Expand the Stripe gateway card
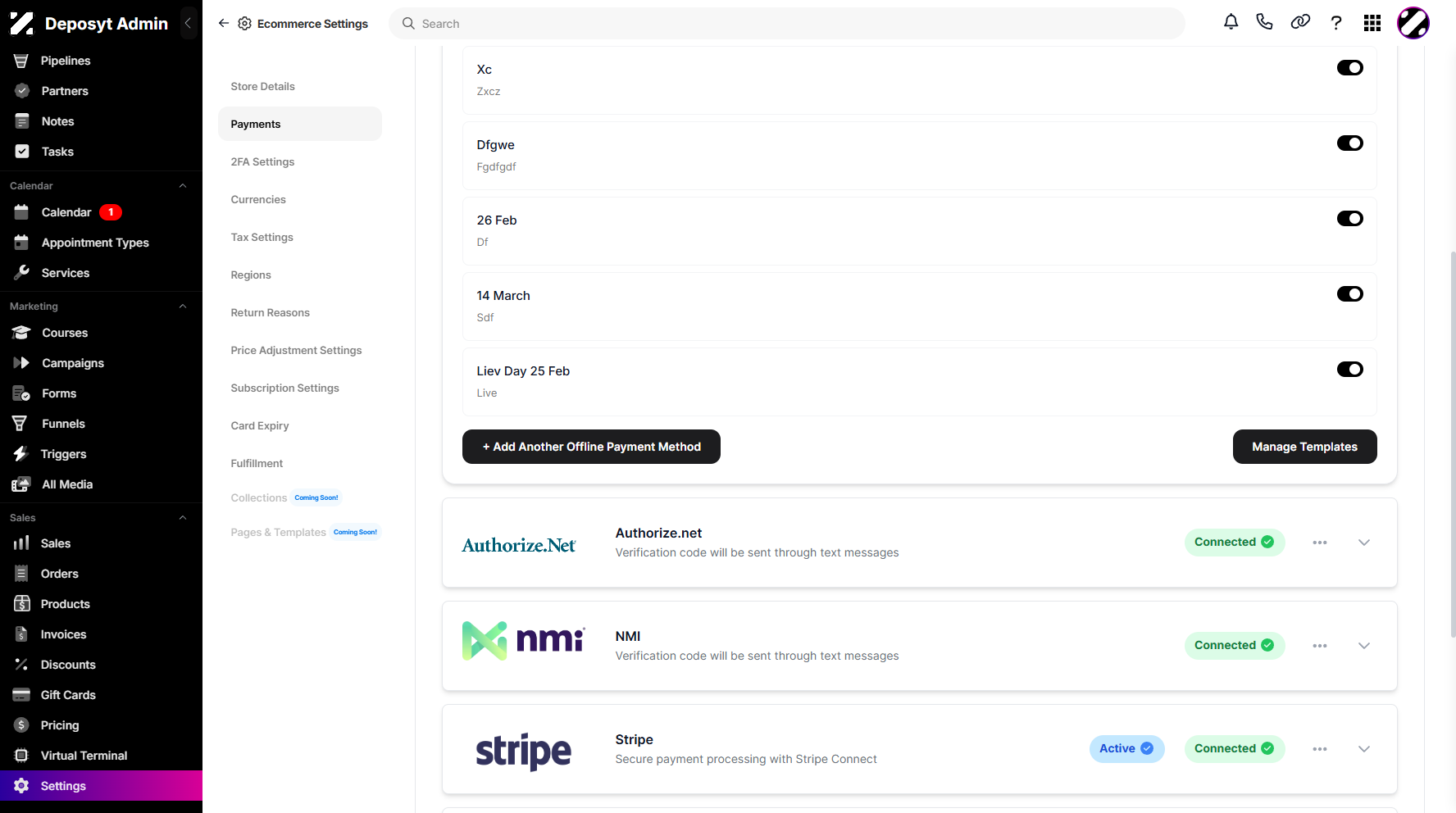 tap(1364, 749)
